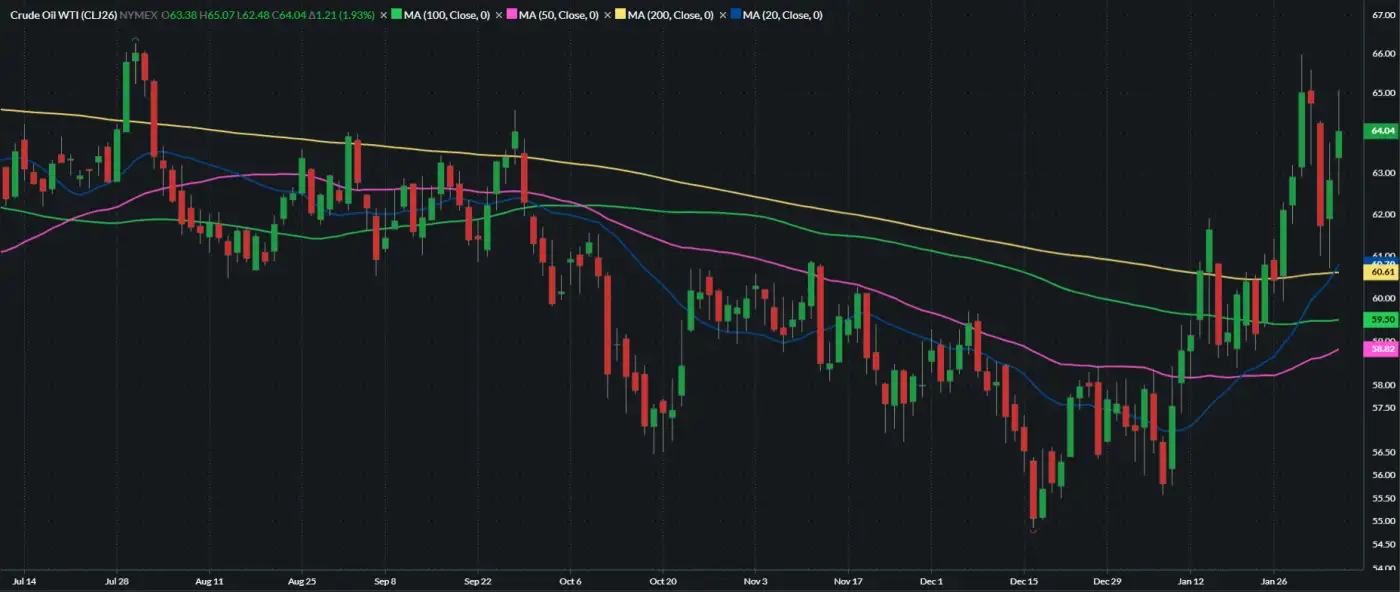Click the pink MA 50 color swatch
This screenshot has height=592, width=1400.
pyautogui.click(x=512, y=16)
